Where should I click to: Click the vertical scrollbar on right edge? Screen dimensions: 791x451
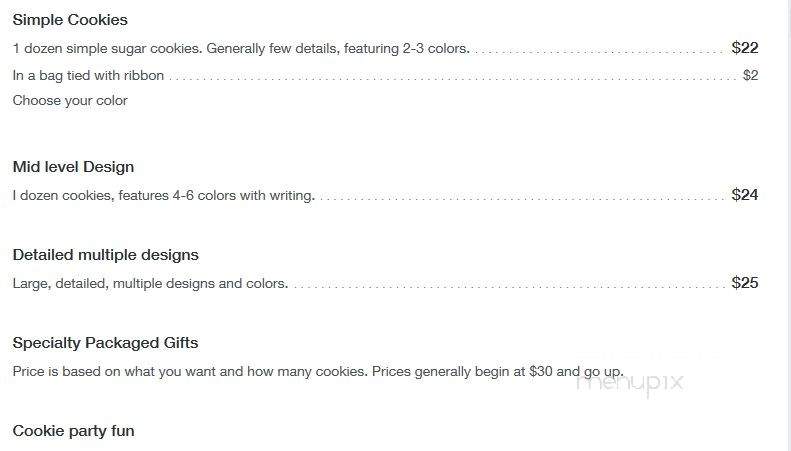click(787, 226)
